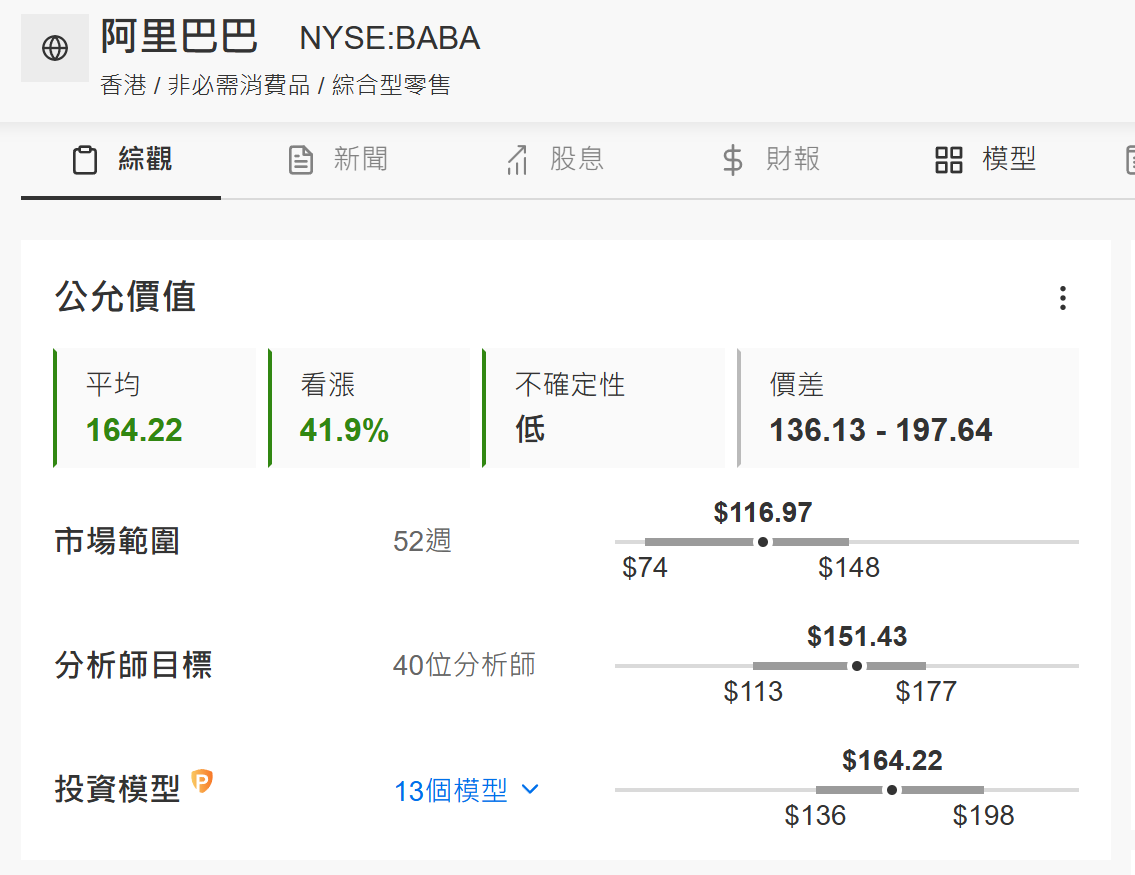1135x875 pixels.
Task: Click the $177 analyst high target
Action: click(x=927, y=692)
